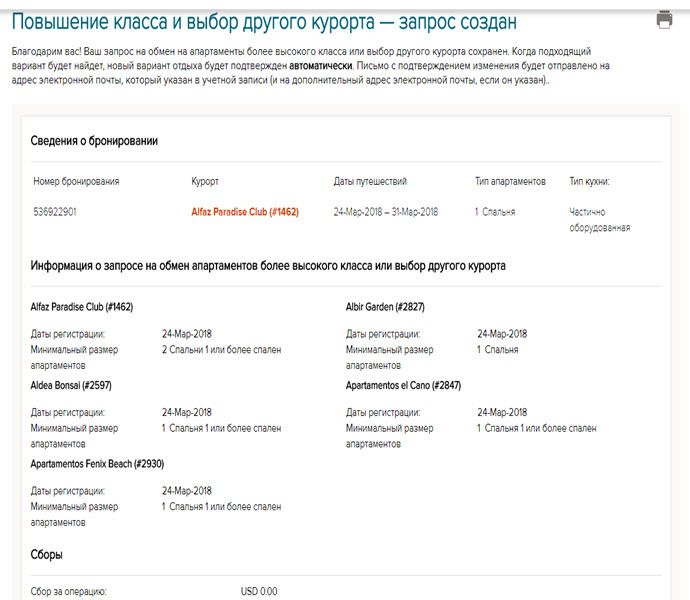Screen dimensions: 690x600
Task: Click the Albir Garden "Даты регистрации:" label
Action: coord(383,334)
